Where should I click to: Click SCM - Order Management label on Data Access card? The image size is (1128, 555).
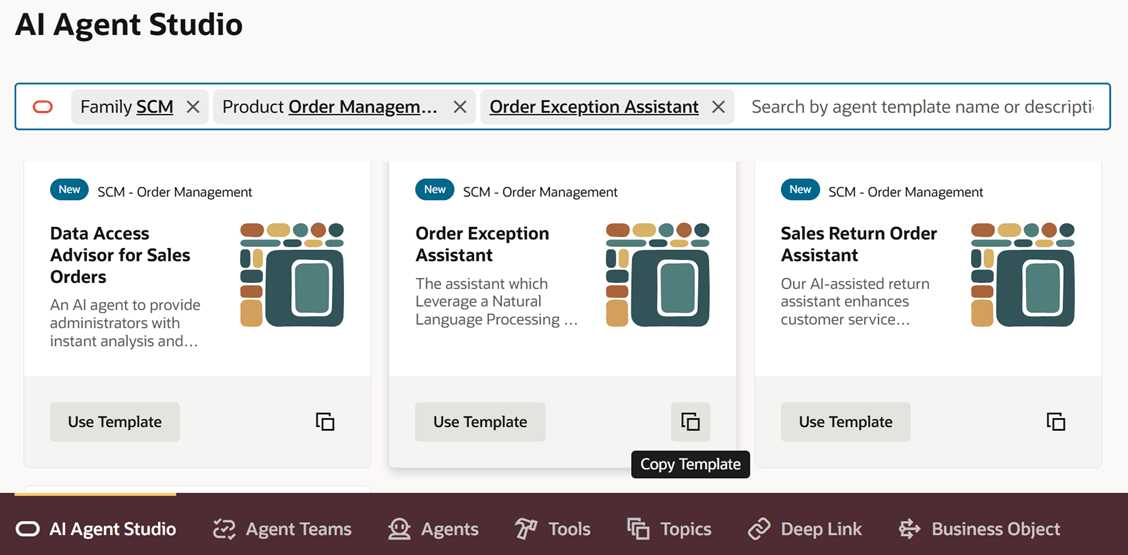point(175,192)
